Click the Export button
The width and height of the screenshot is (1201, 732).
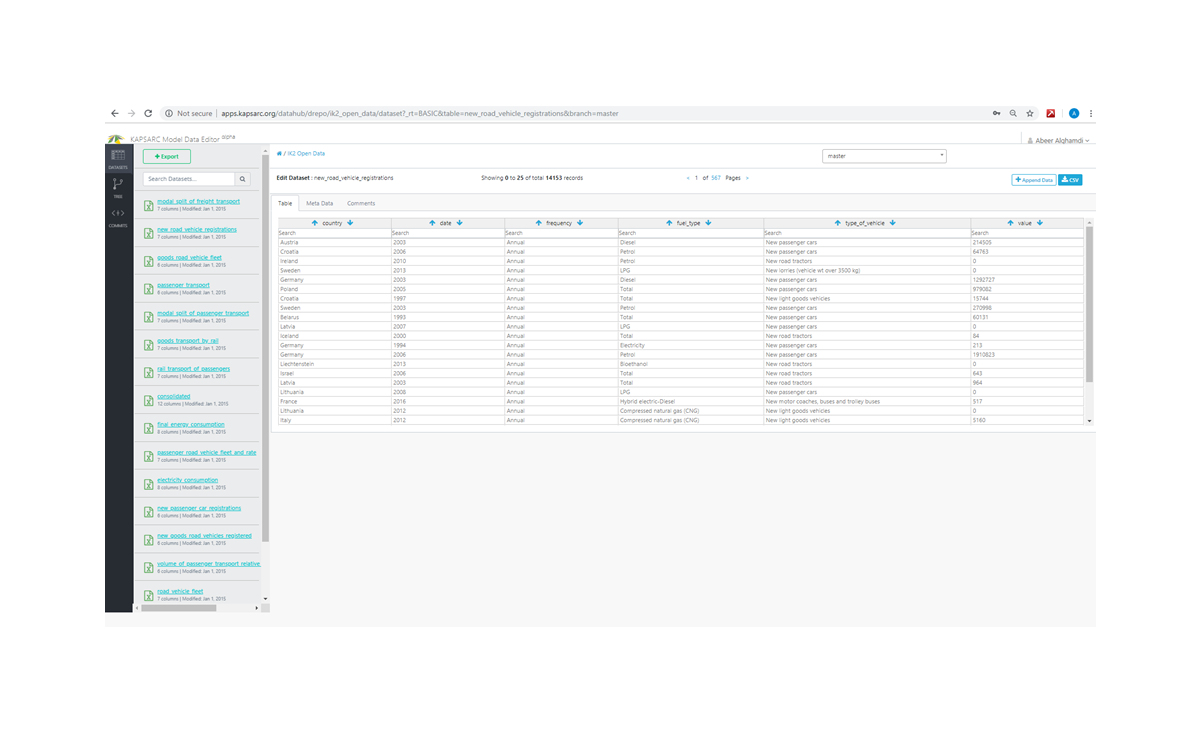coord(167,156)
